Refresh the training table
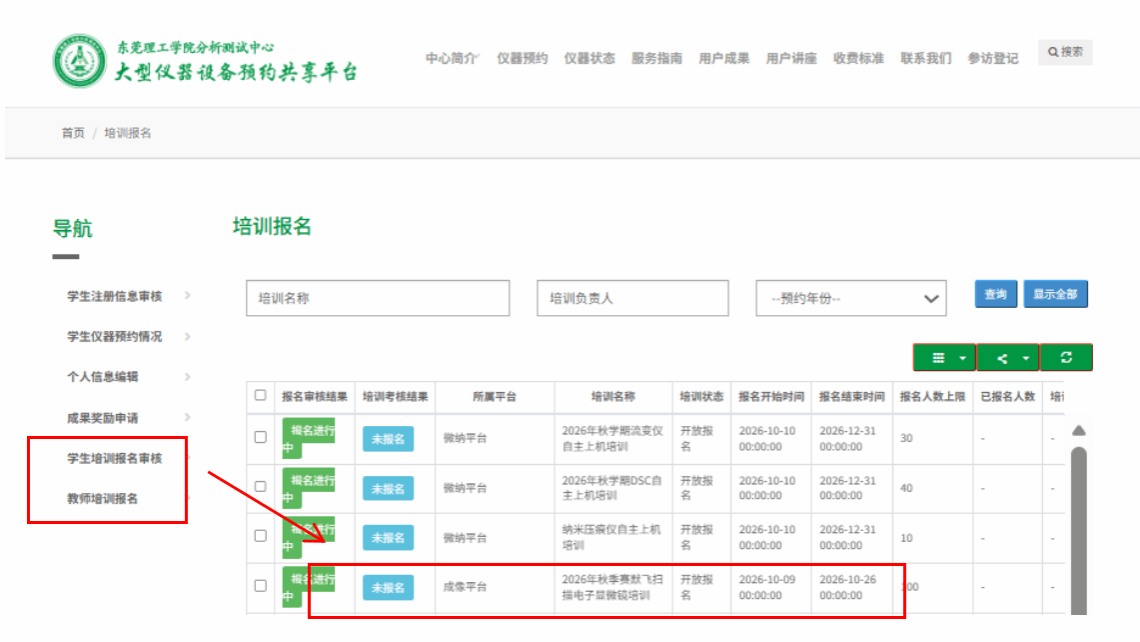Image resolution: width=1140 pixels, height=642 pixels. 1067,358
